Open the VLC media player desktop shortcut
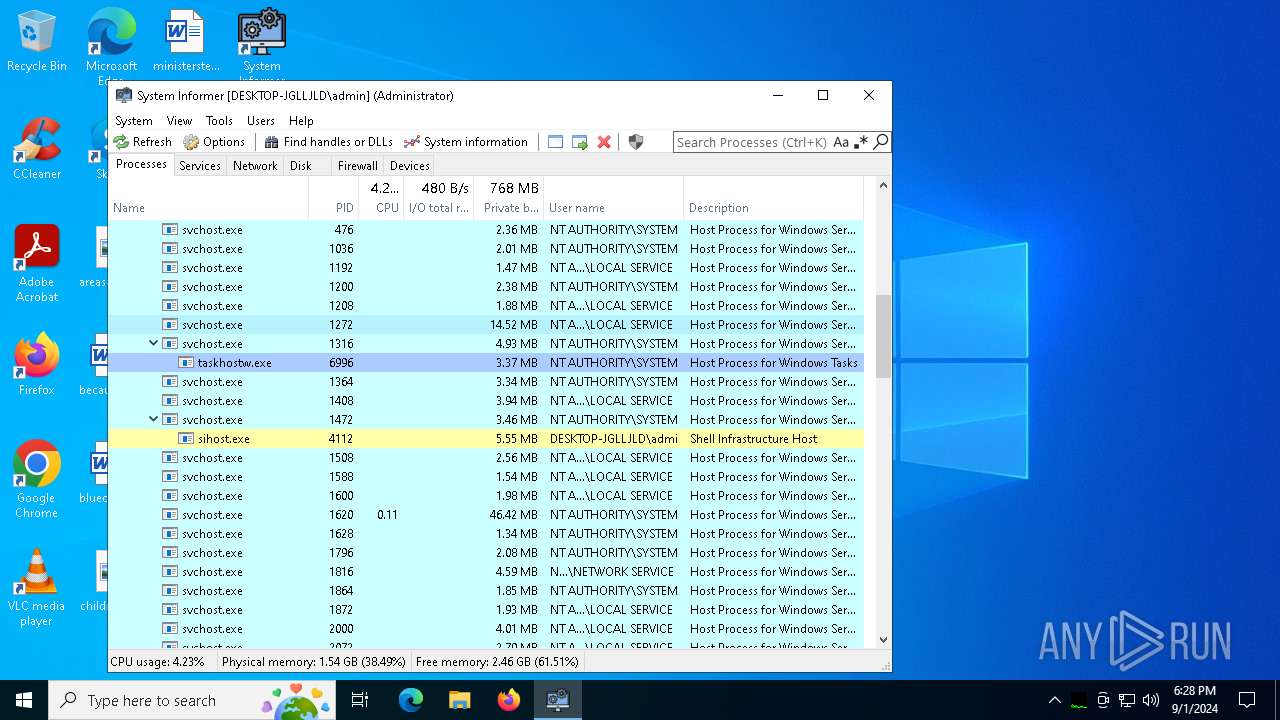This screenshot has width=1280, height=720. point(37,588)
